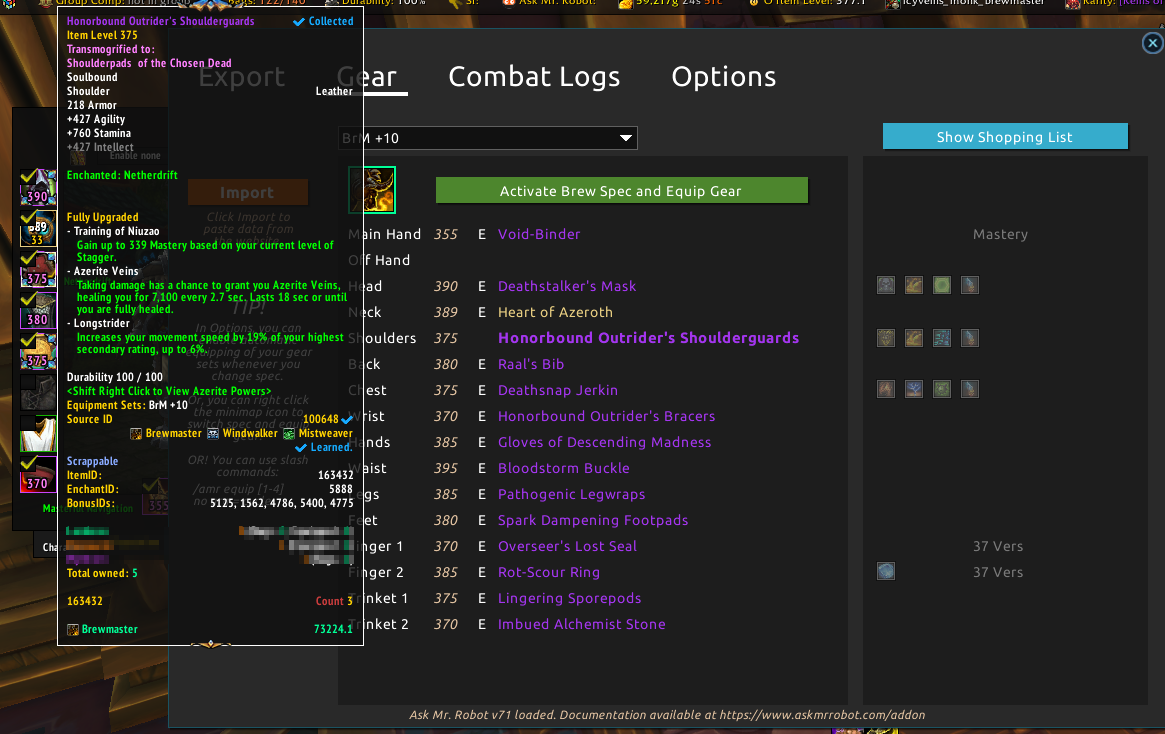Click the Deathsnap Jerkin item link
1165x734 pixels.
[x=557, y=390]
